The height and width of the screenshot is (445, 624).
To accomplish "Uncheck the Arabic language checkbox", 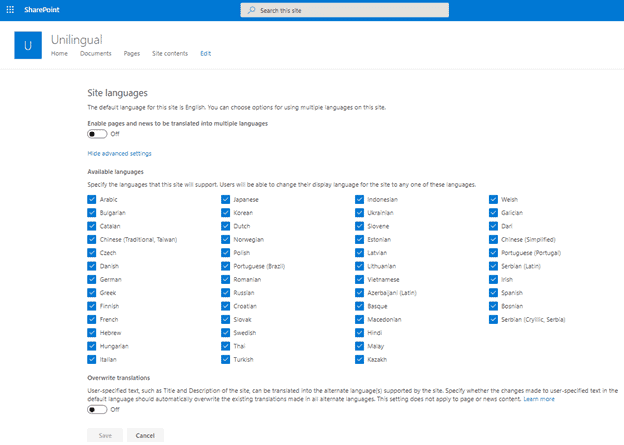I will tap(92, 199).
